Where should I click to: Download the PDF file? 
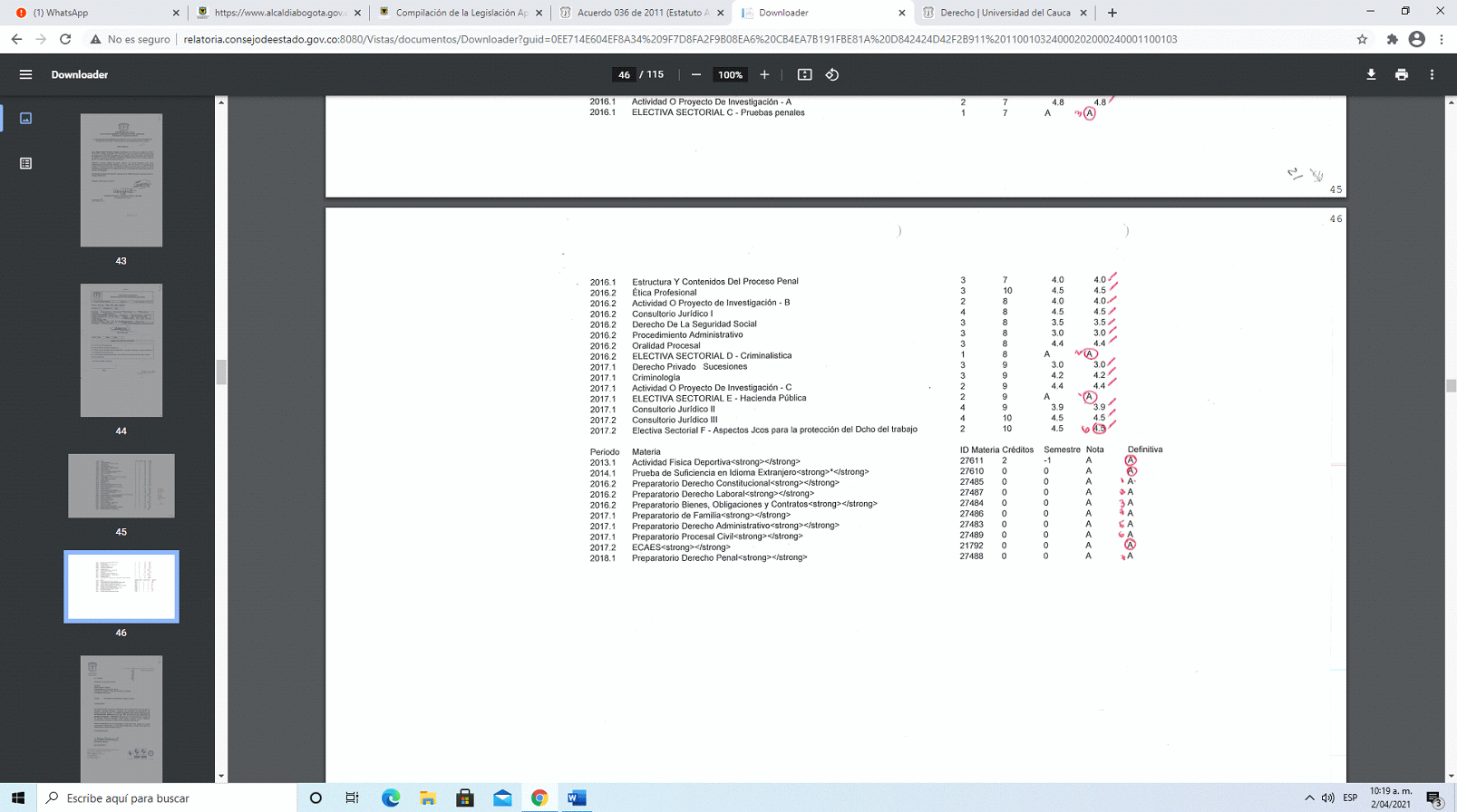(1371, 74)
